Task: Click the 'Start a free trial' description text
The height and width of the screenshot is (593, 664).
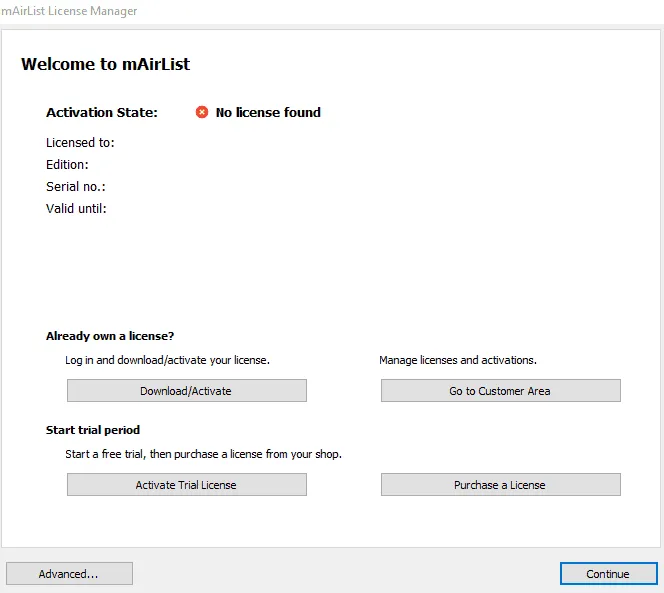Action: 196,454
